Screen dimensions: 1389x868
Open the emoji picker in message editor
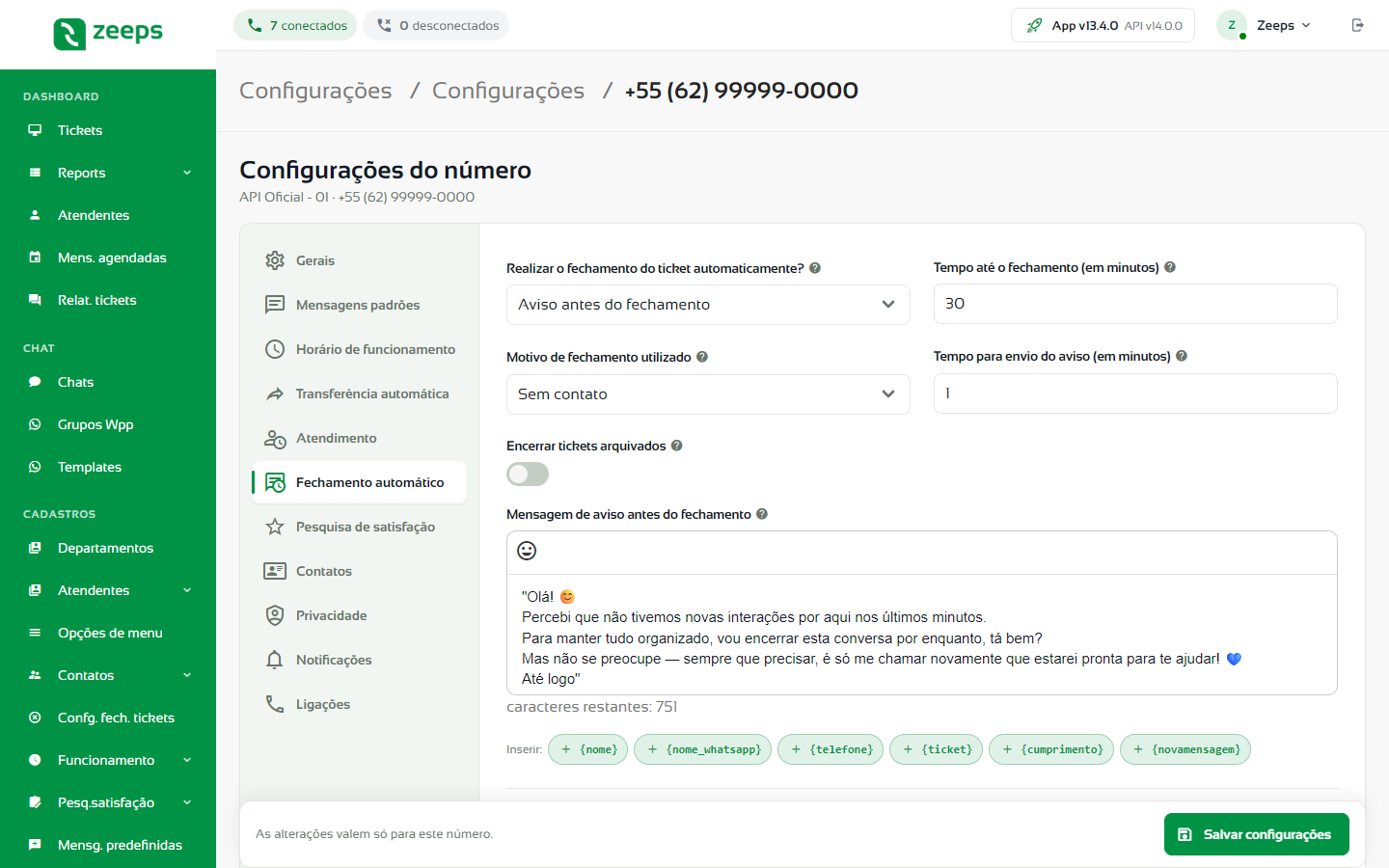(527, 551)
